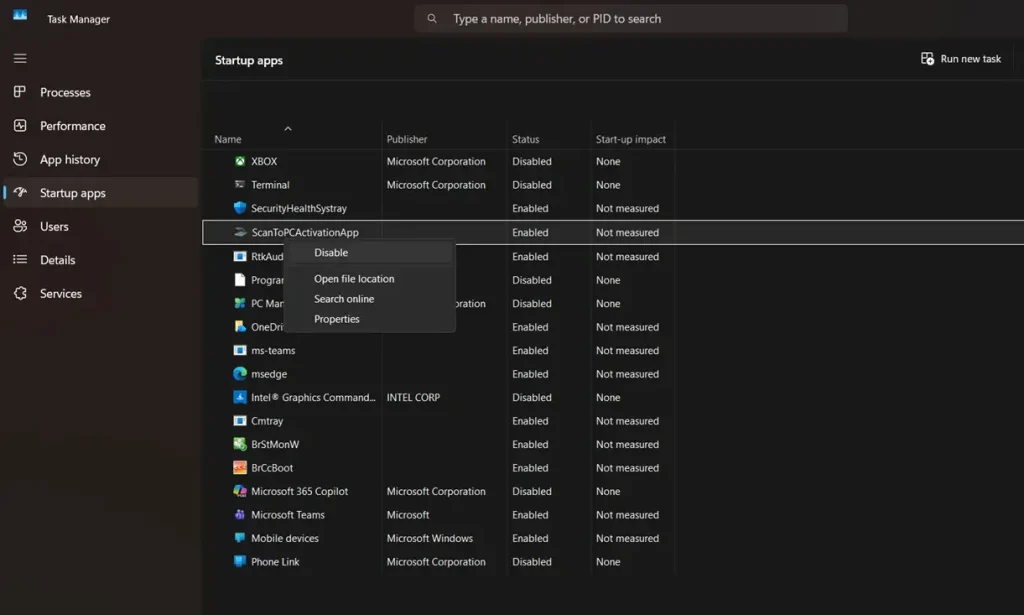Click Enabled status in msedge row
This screenshot has height=615, width=1024.
530,374
